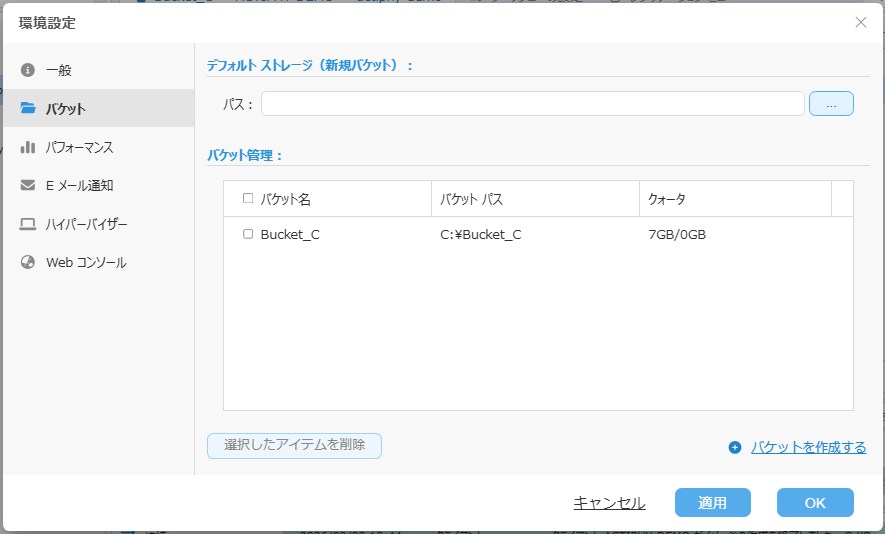Select the バケット settings tab
Viewport: 885px width, 534px height.
(x=99, y=108)
